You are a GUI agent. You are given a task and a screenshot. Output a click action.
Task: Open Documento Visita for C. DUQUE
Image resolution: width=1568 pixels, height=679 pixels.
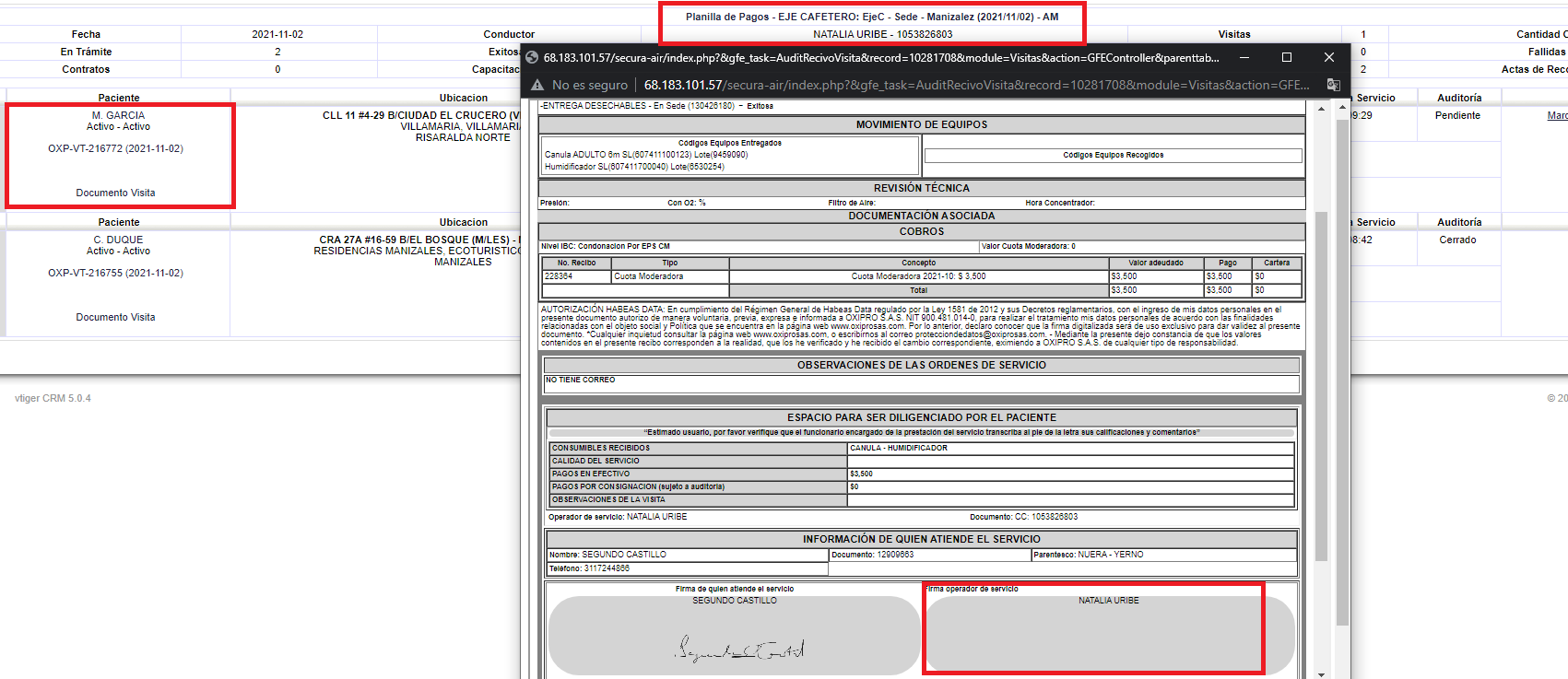115,317
